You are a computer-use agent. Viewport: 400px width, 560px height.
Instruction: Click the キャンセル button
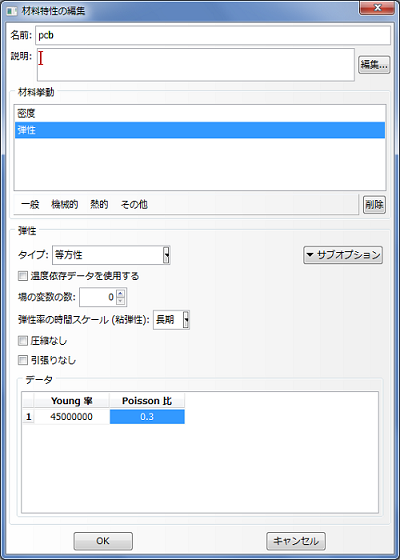[x=296, y=541]
